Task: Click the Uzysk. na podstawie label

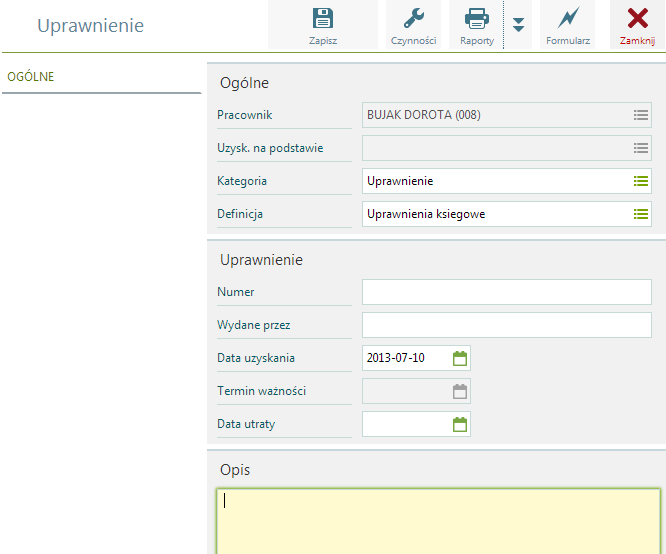Action: click(x=270, y=148)
